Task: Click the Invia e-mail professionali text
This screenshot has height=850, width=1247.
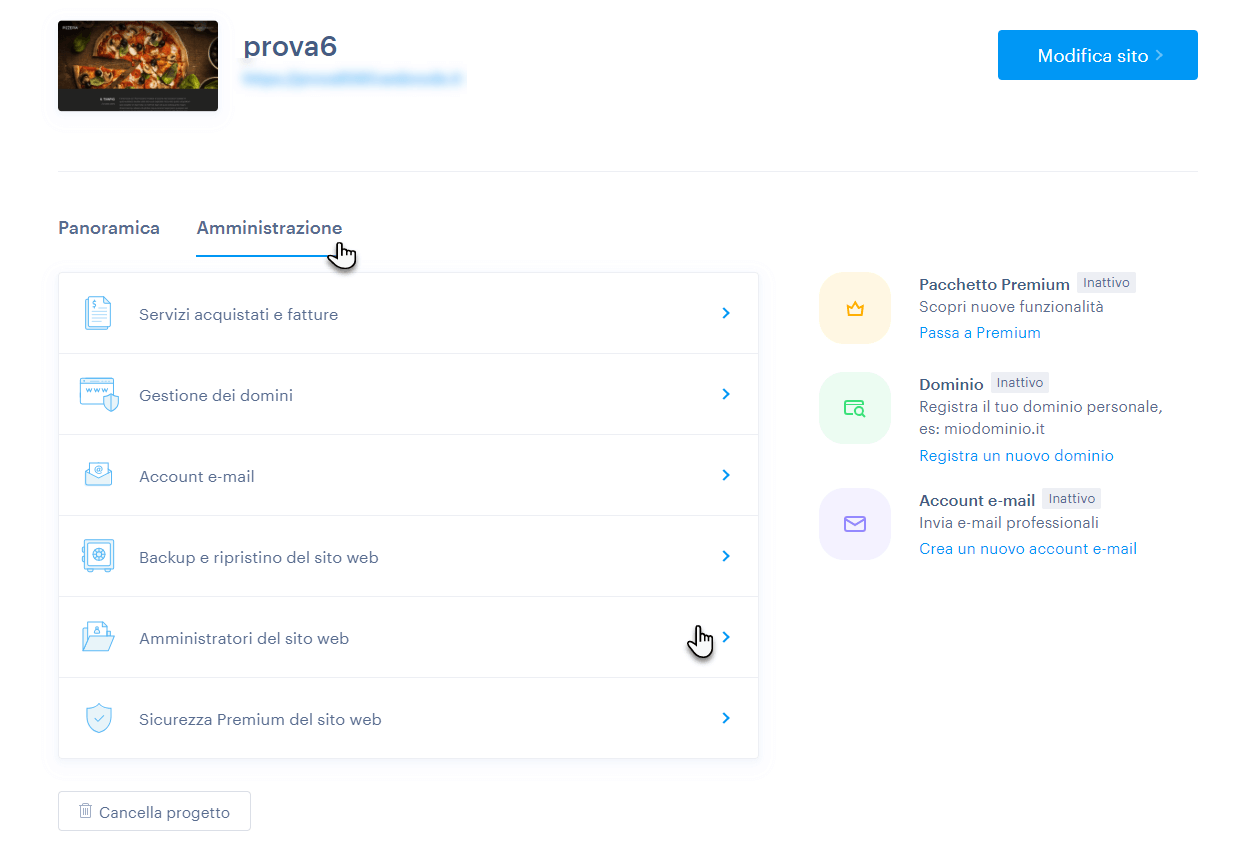Action: tap(1009, 523)
